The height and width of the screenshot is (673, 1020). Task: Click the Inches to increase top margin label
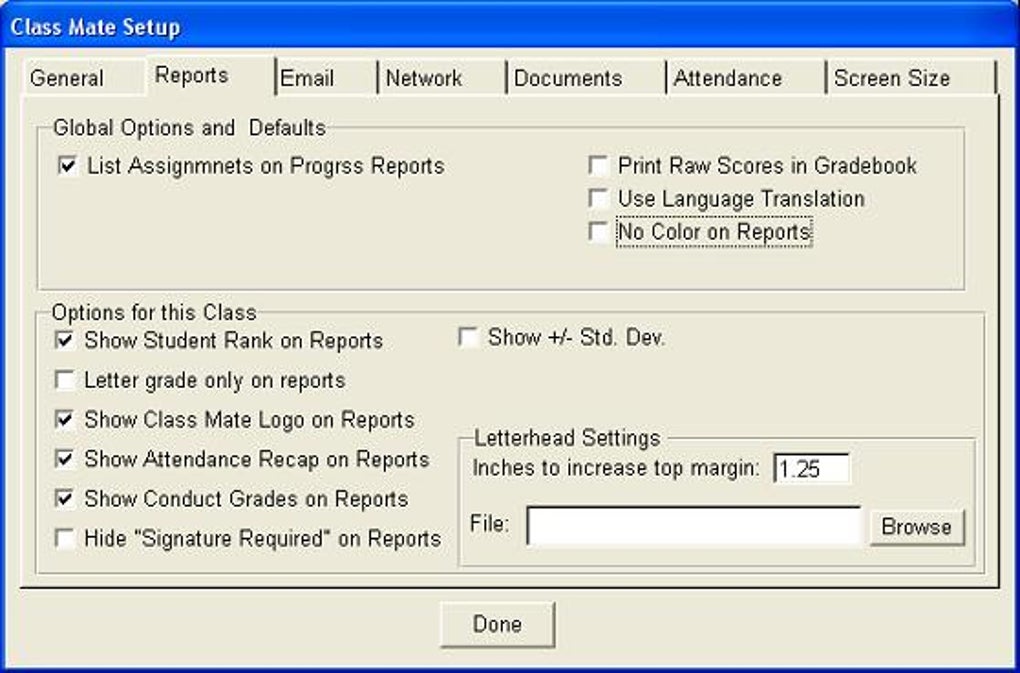(x=616, y=468)
